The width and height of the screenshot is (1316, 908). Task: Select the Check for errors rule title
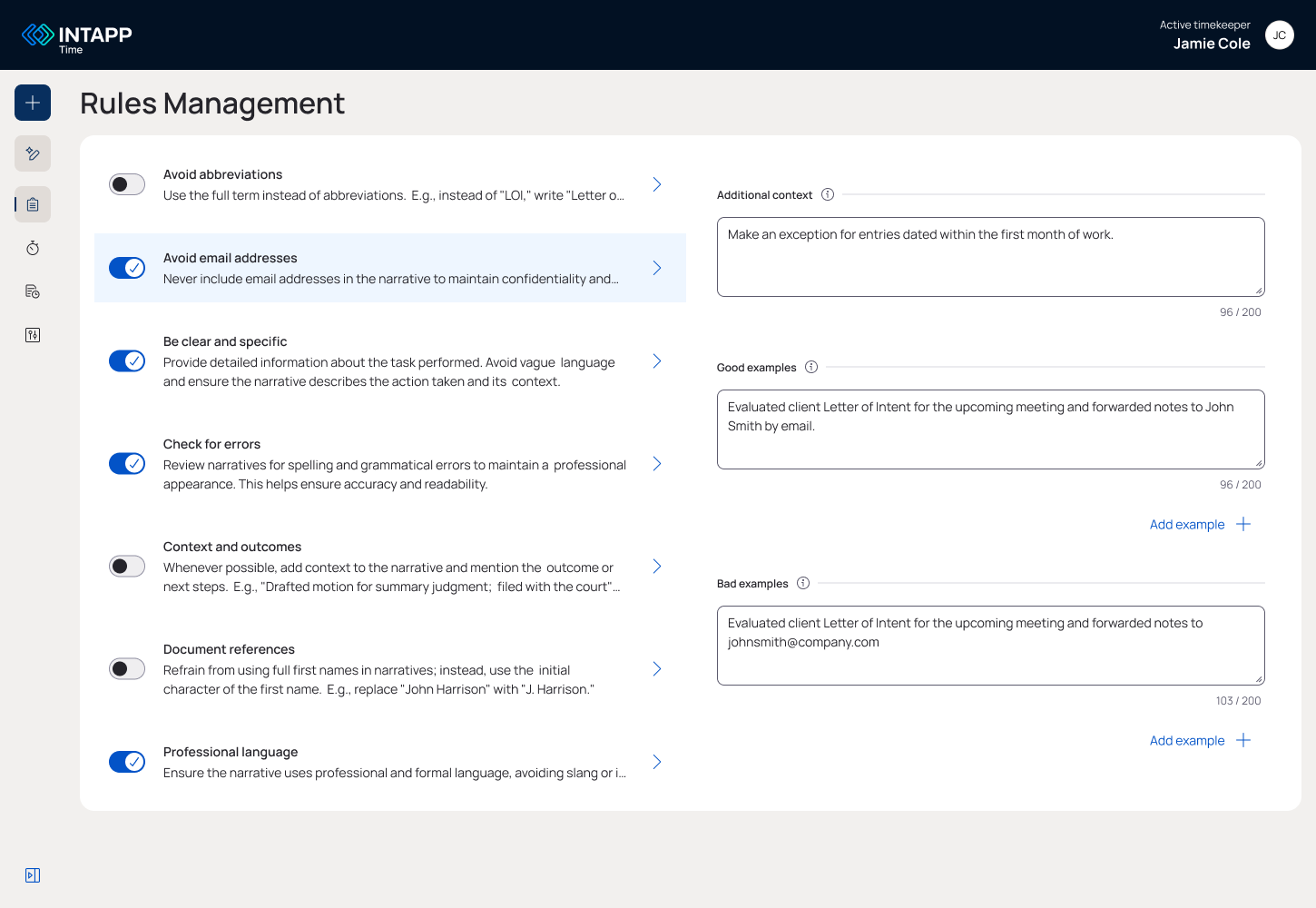[211, 444]
